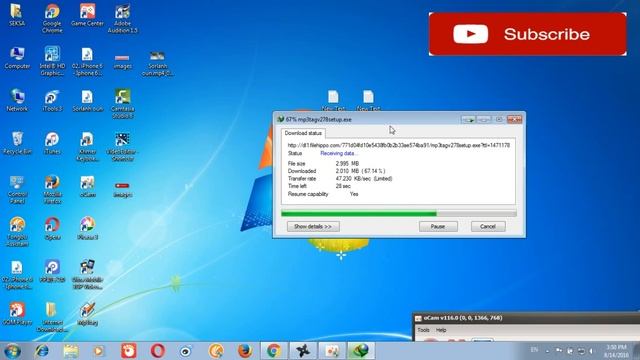This screenshot has height=360, width=640.
Task: Select the Network desktop icon
Action: coord(17,100)
